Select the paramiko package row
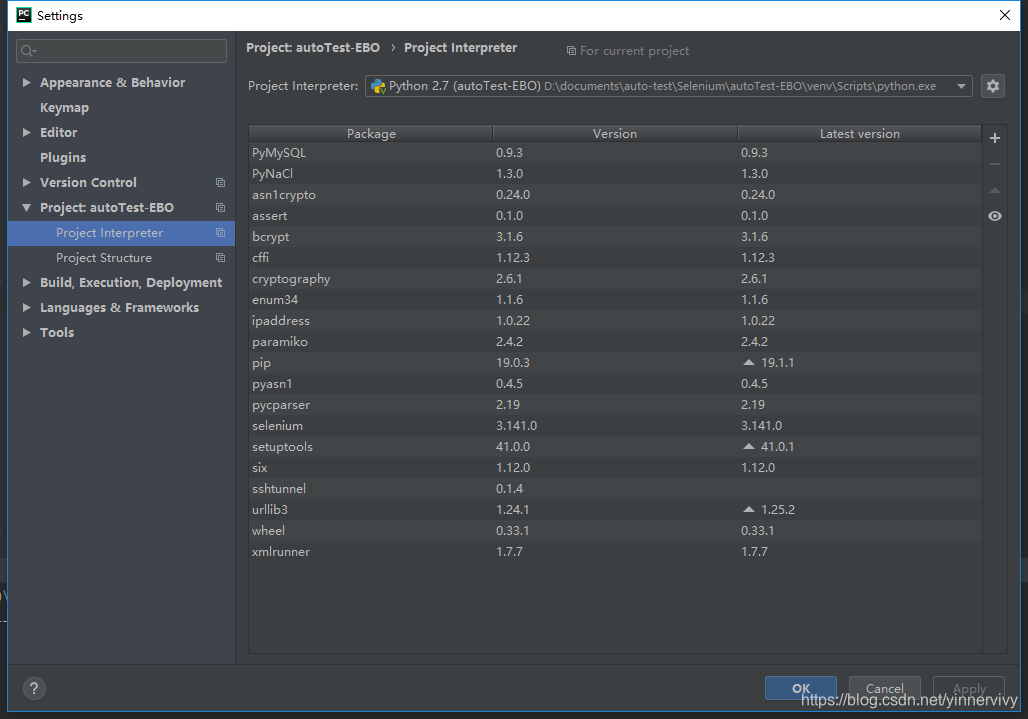Screen dimensions: 1028x719 [615, 341]
